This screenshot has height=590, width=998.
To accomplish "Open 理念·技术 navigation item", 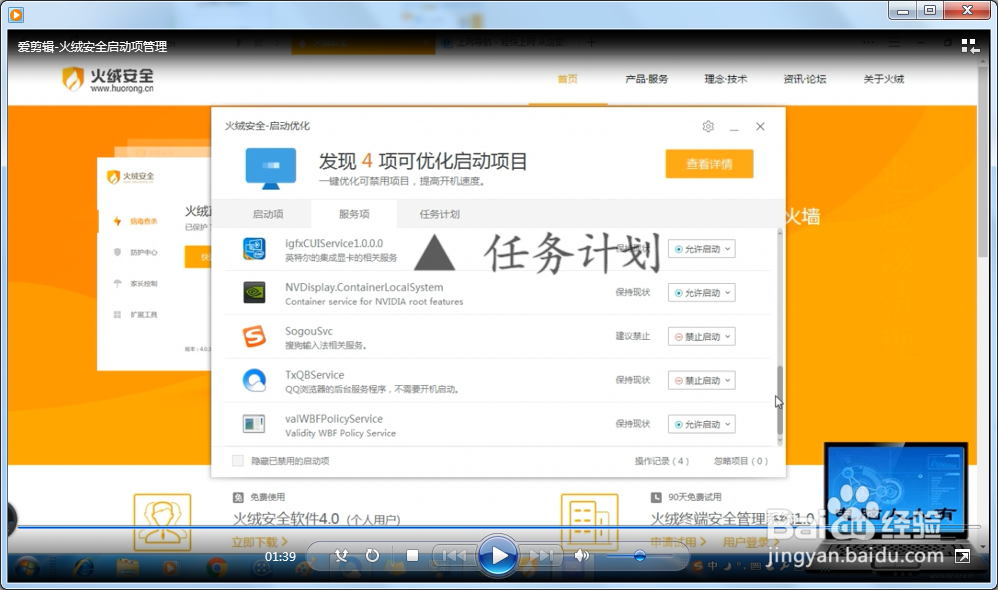I will coord(726,79).
